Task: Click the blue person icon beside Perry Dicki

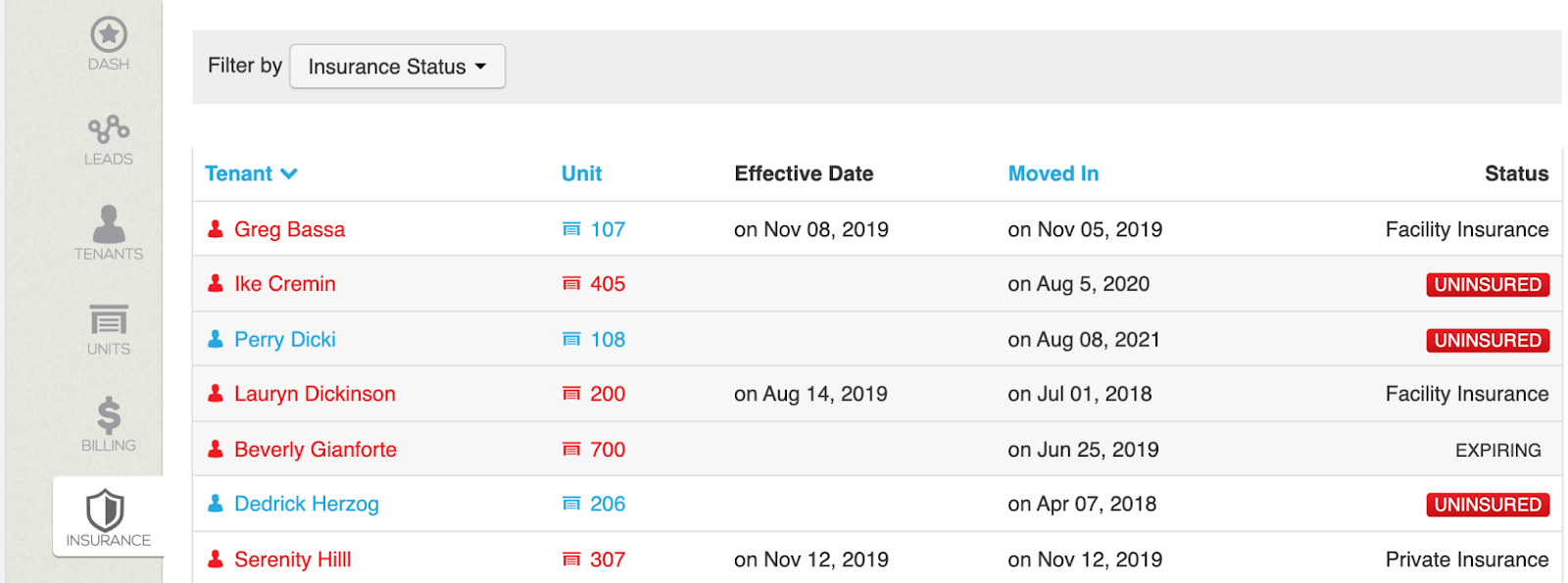Action: click(x=216, y=340)
